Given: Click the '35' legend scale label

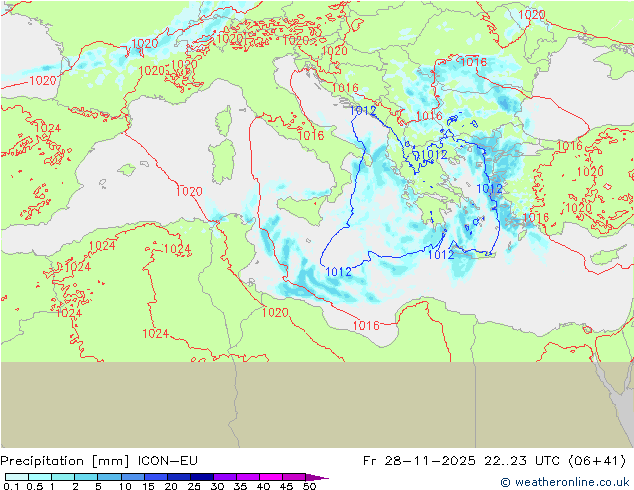Looking at the screenshot, I should 240,486.
